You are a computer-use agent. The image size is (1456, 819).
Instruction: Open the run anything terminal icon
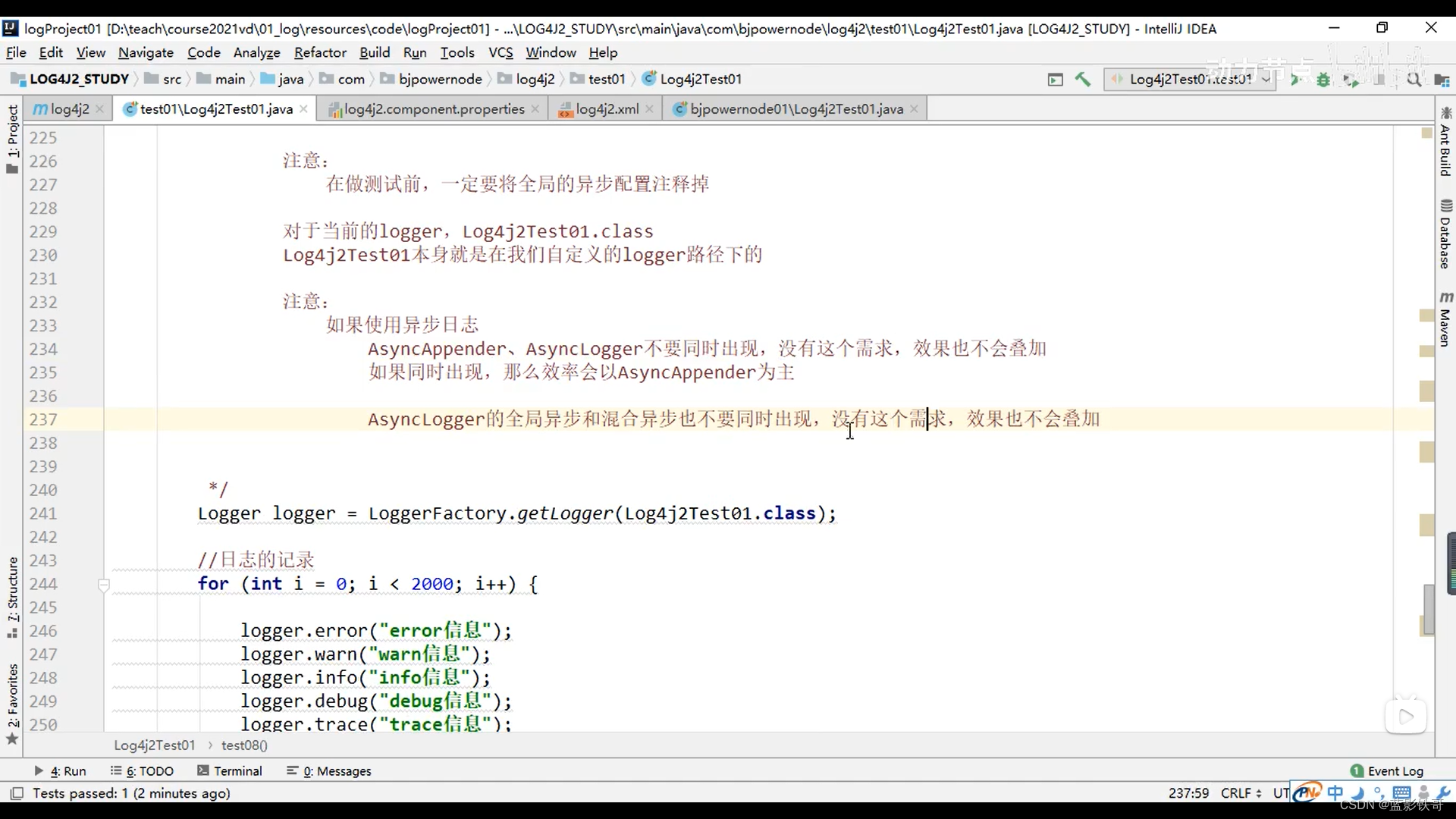(x=1055, y=79)
